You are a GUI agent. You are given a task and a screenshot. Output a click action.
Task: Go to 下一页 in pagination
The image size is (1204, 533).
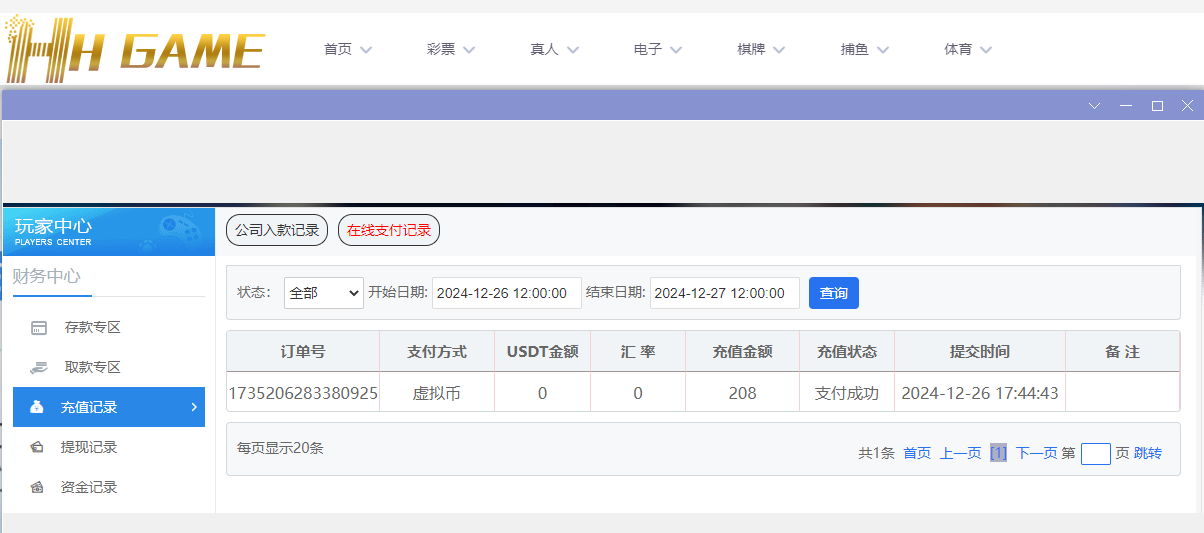click(1036, 453)
